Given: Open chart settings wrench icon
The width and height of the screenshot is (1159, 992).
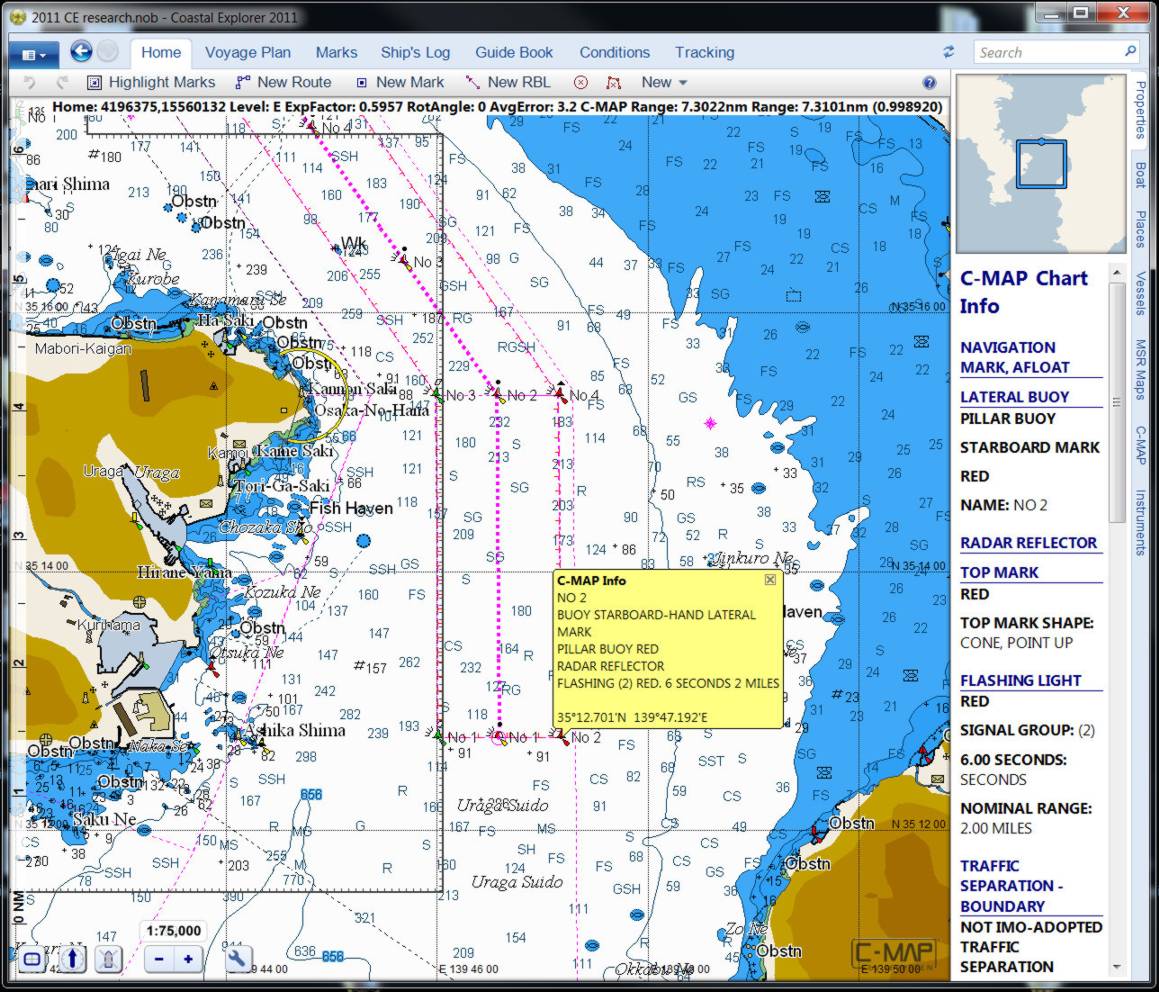Looking at the screenshot, I should click(239, 959).
